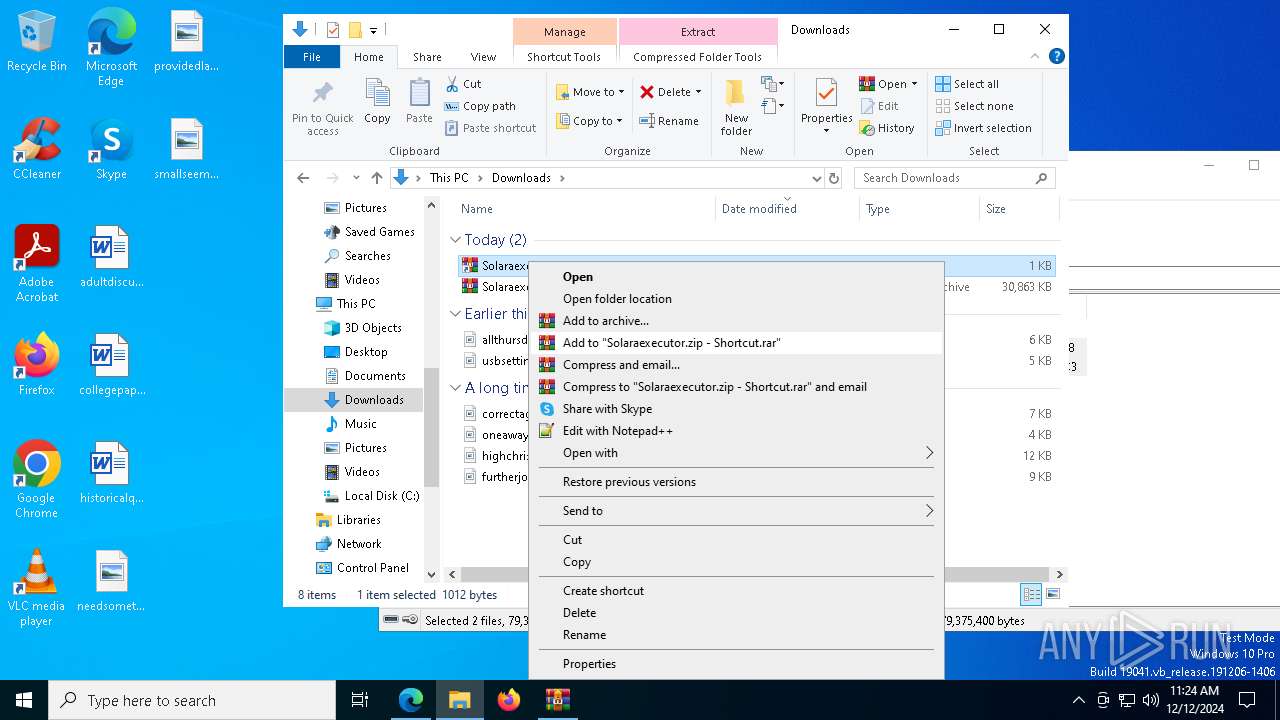Click the Start button
1280x720 pixels.
click(24, 700)
